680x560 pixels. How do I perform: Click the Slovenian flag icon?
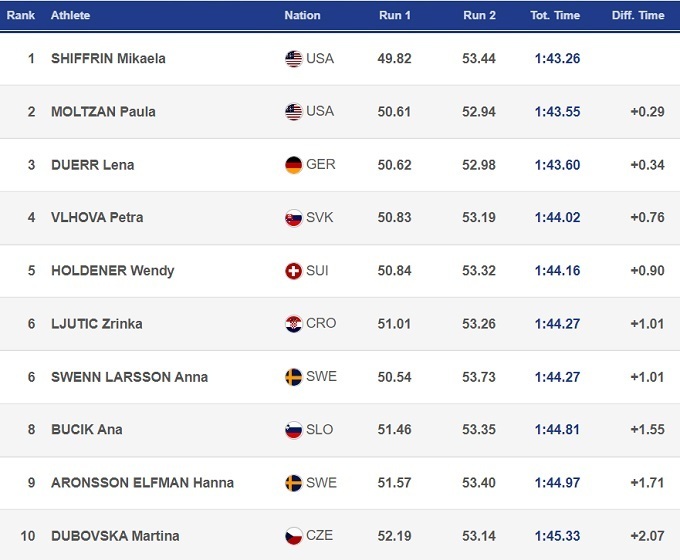pyautogui.click(x=293, y=430)
